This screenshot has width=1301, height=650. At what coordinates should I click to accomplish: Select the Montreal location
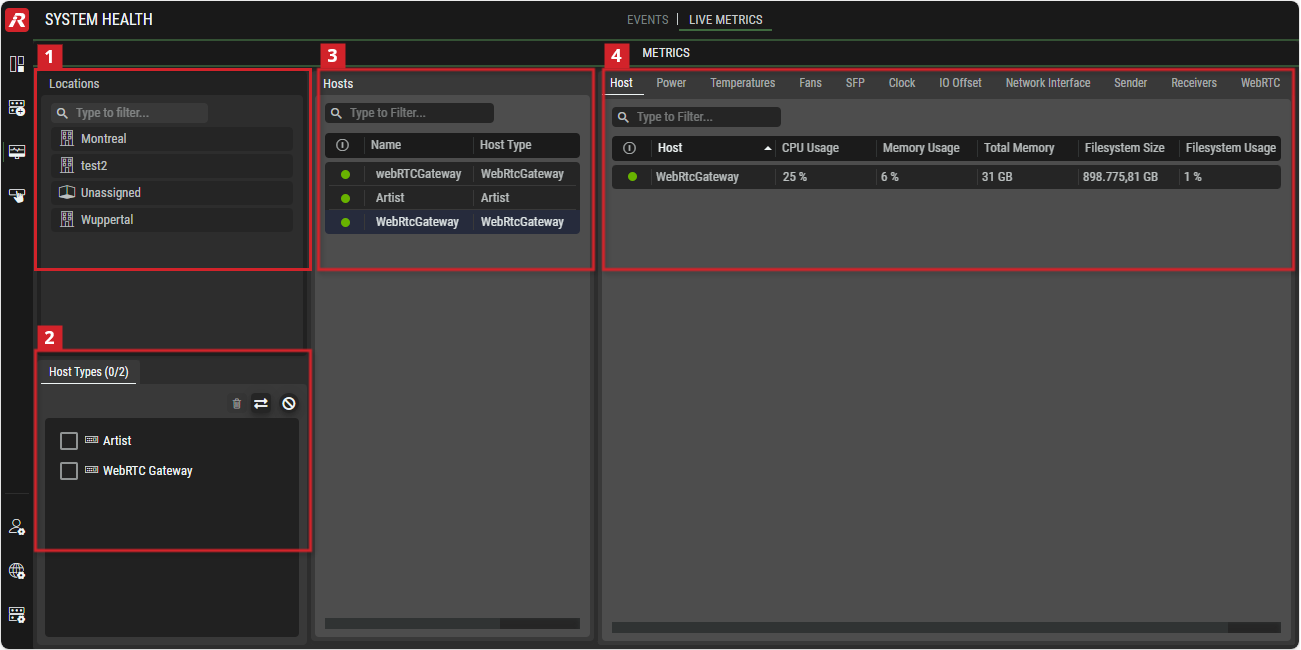tap(172, 139)
